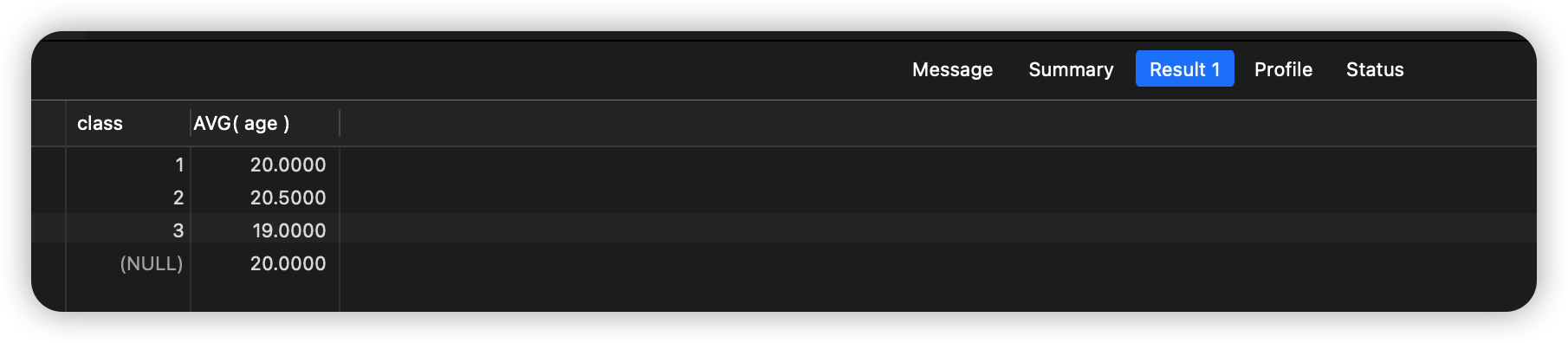The height and width of the screenshot is (343, 1568).
Task: Select the class cell with value 2
Action: 128,197
